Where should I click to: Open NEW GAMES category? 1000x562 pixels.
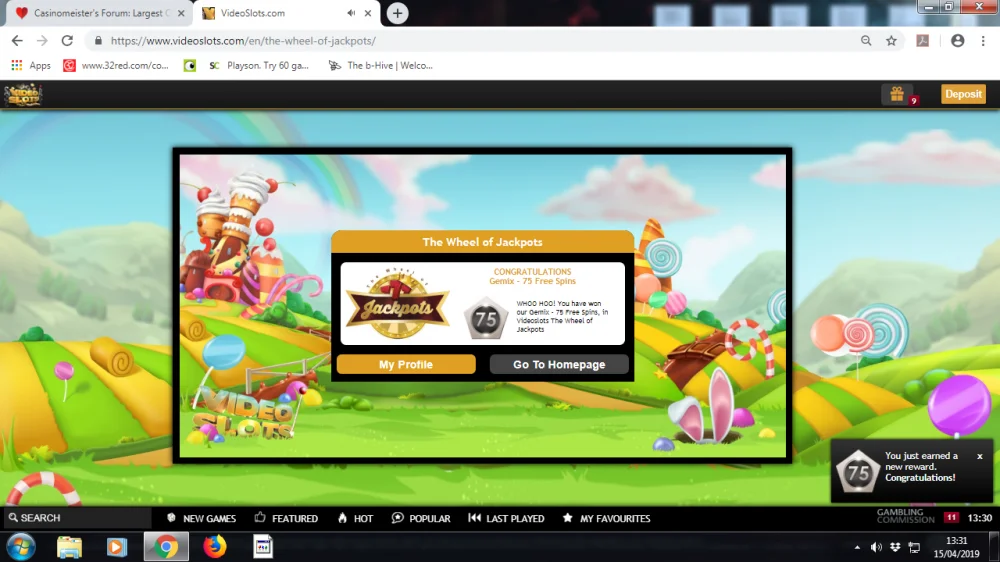coord(202,518)
